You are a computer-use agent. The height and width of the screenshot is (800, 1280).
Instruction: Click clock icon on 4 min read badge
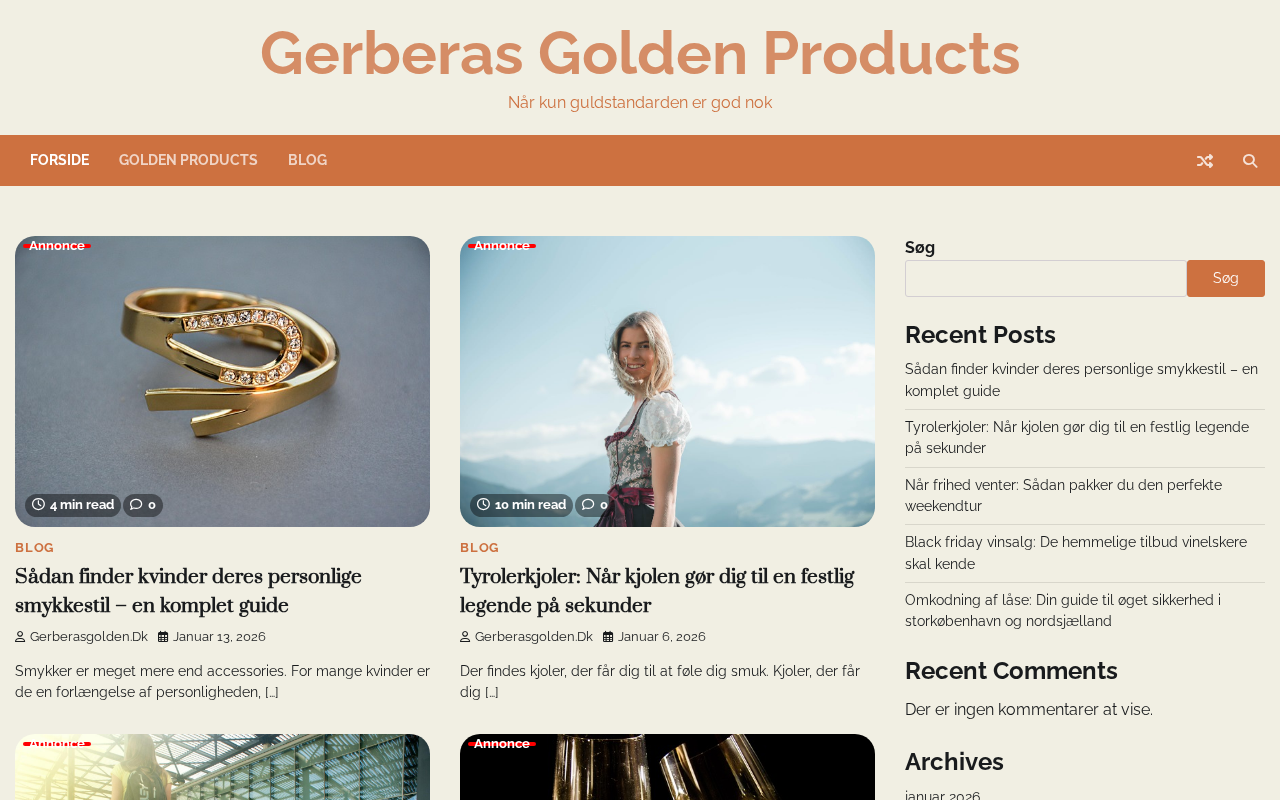tap(38, 505)
